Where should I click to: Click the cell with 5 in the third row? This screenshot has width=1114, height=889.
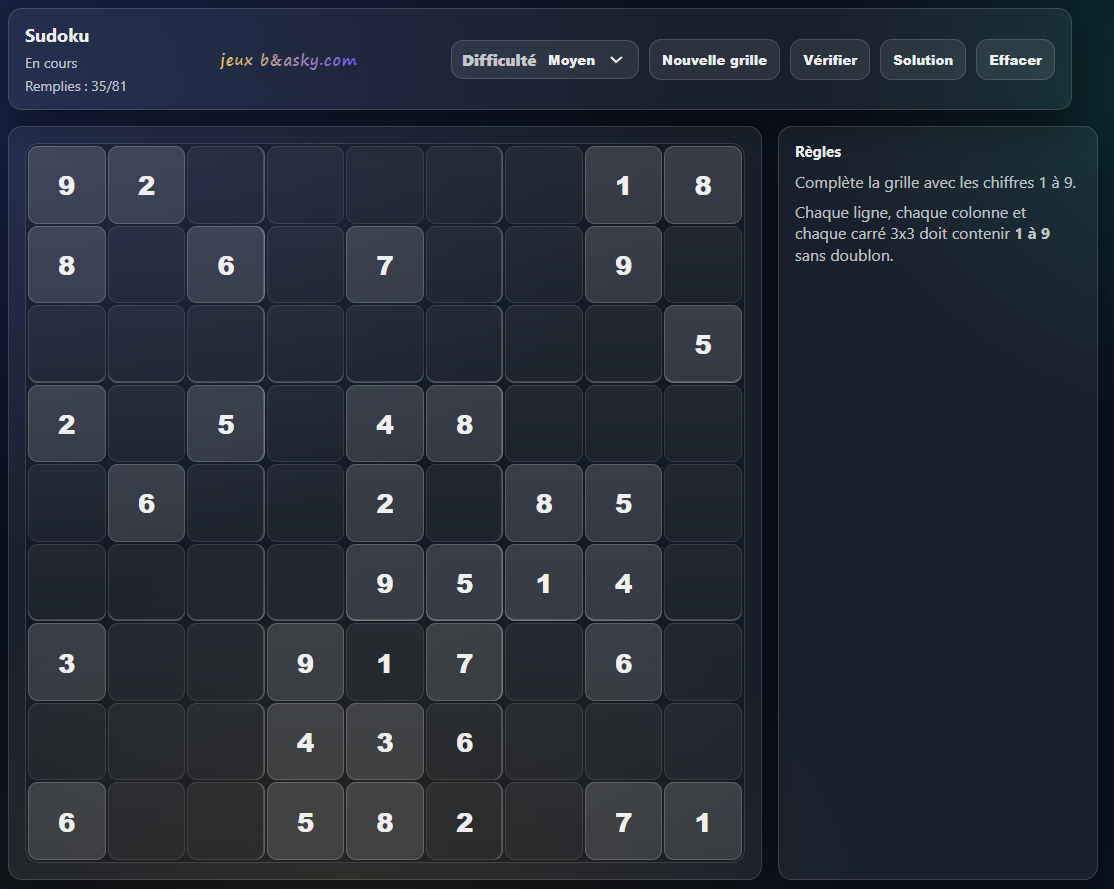[703, 344]
